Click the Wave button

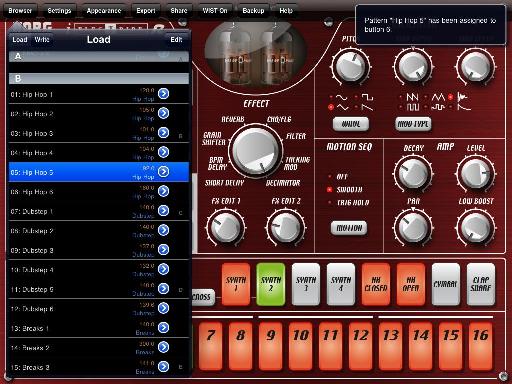pyautogui.click(x=351, y=124)
